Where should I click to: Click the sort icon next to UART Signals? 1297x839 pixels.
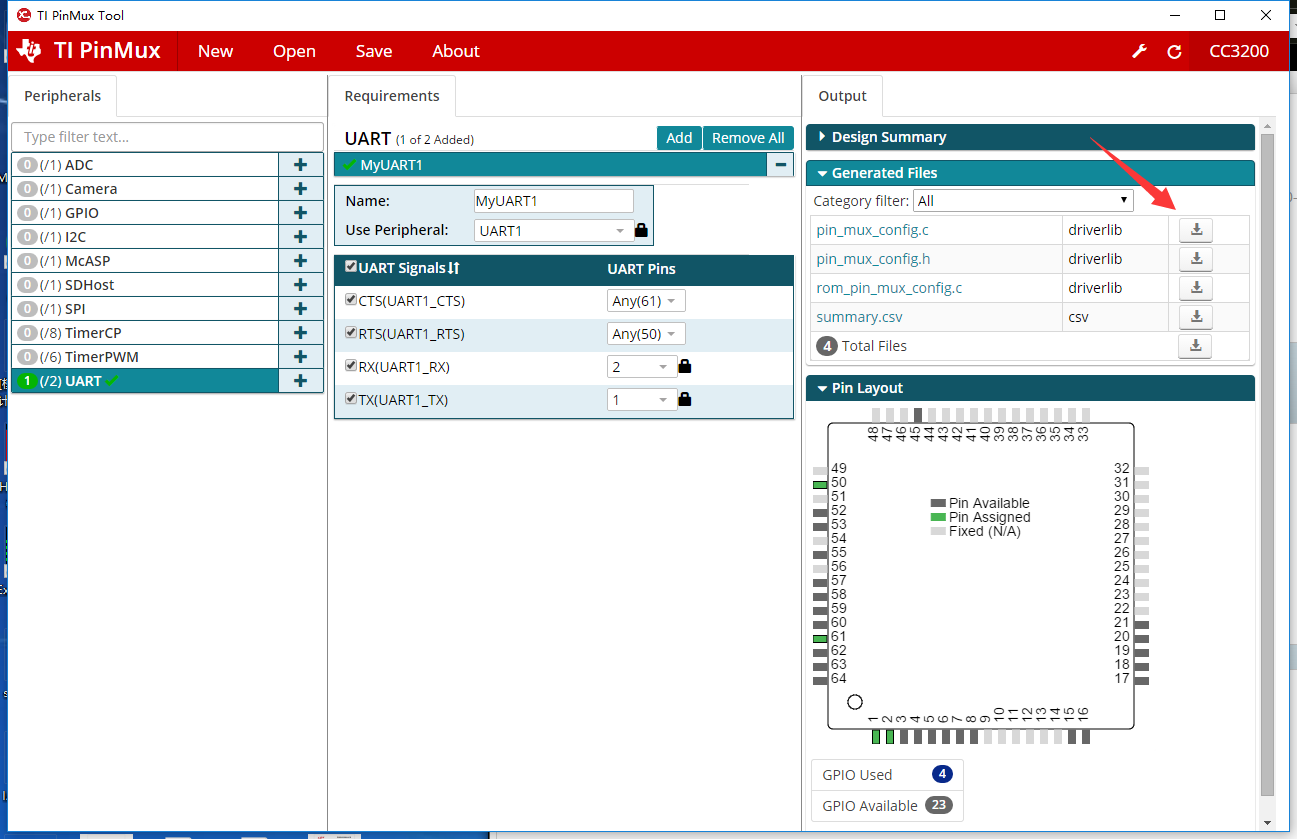pos(453,268)
